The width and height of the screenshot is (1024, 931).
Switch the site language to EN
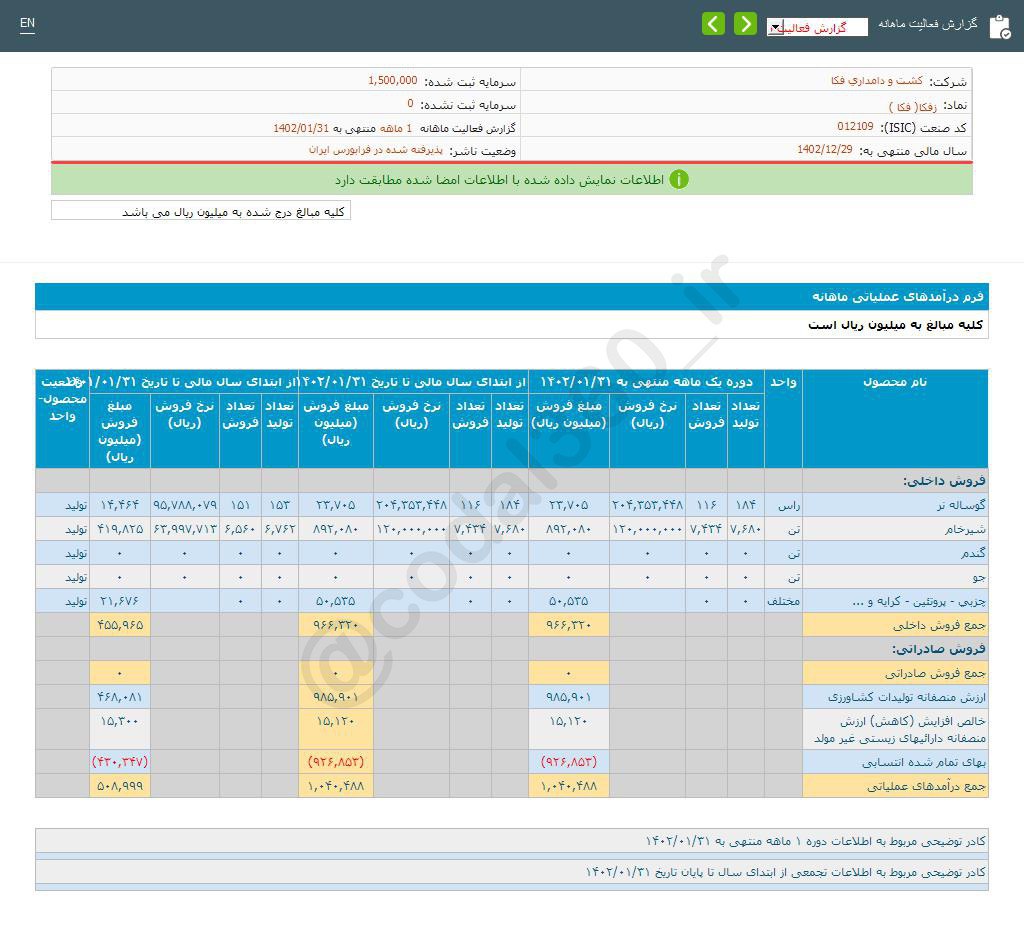tap(27, 24)
